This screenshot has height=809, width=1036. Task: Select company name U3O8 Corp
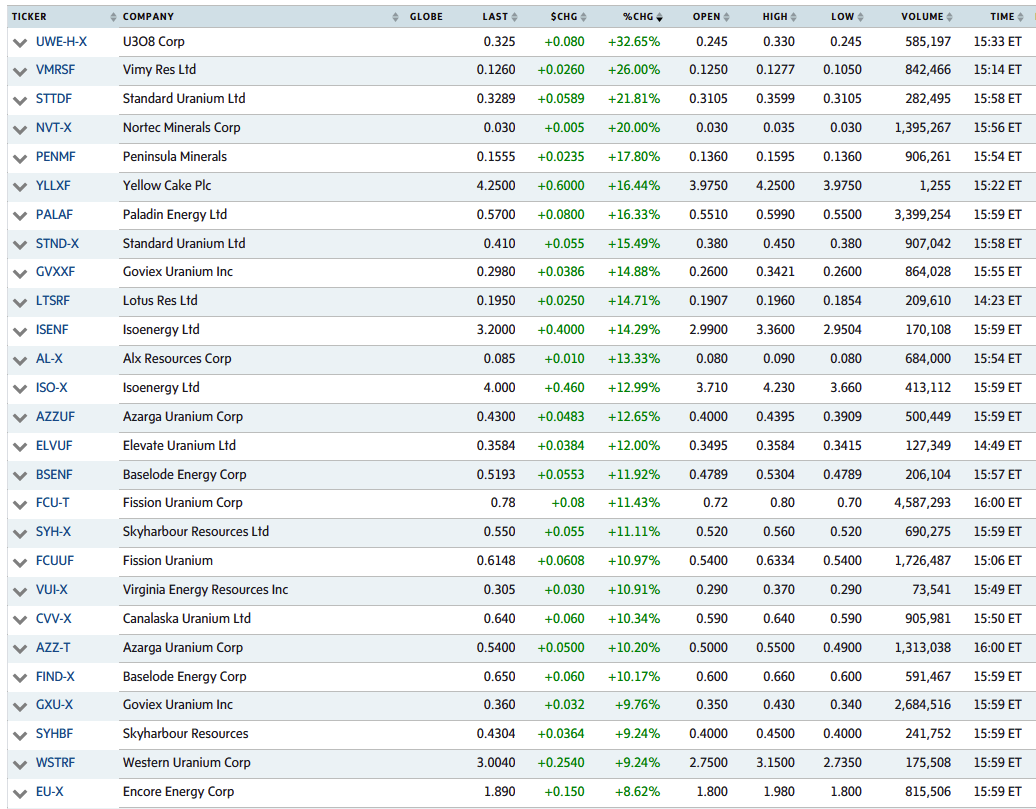tap(153, 42)
